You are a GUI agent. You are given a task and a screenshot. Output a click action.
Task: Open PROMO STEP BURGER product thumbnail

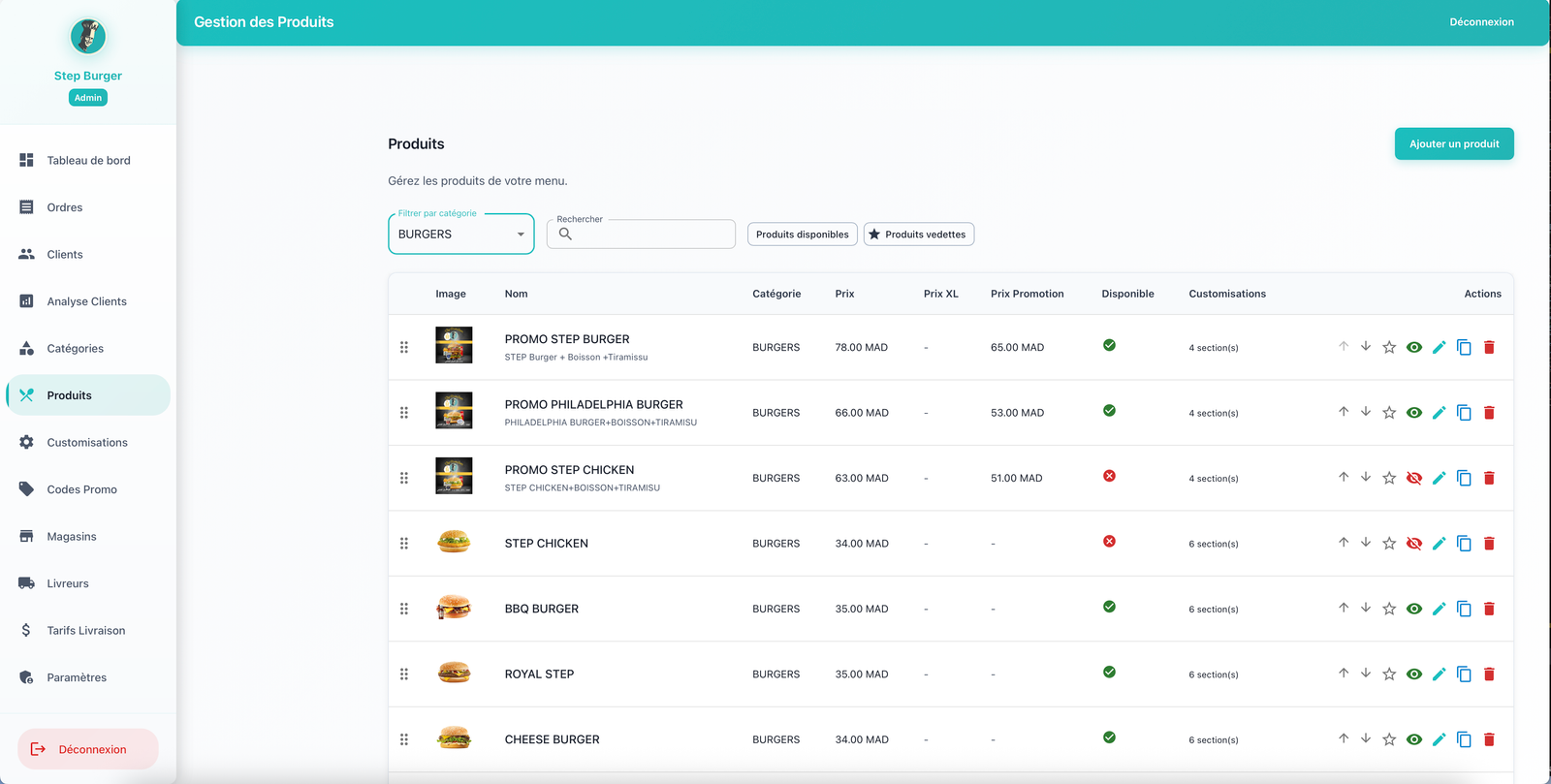[454, 345]
